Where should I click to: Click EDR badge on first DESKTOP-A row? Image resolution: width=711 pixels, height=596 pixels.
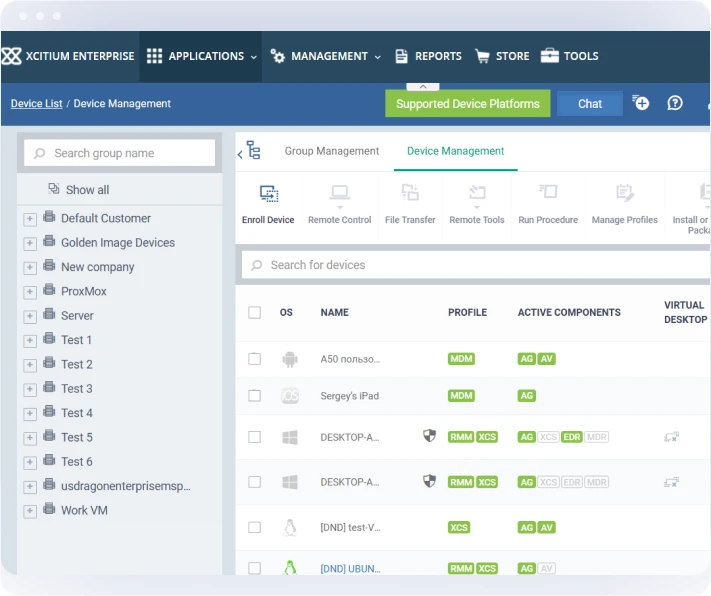coord(572,437)
